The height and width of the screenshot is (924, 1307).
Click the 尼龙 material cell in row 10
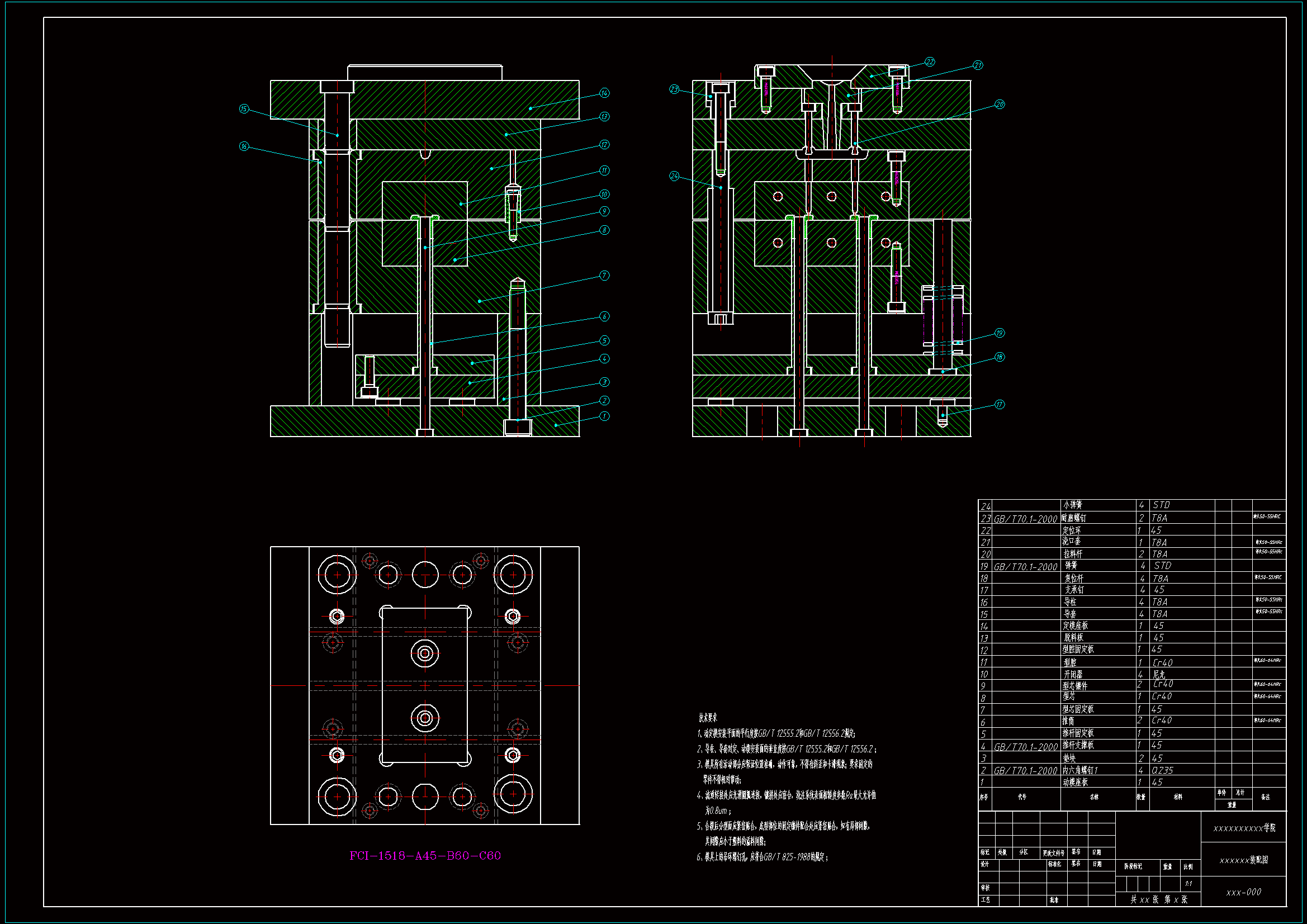pyautogui.click(x=1159, y=674)
